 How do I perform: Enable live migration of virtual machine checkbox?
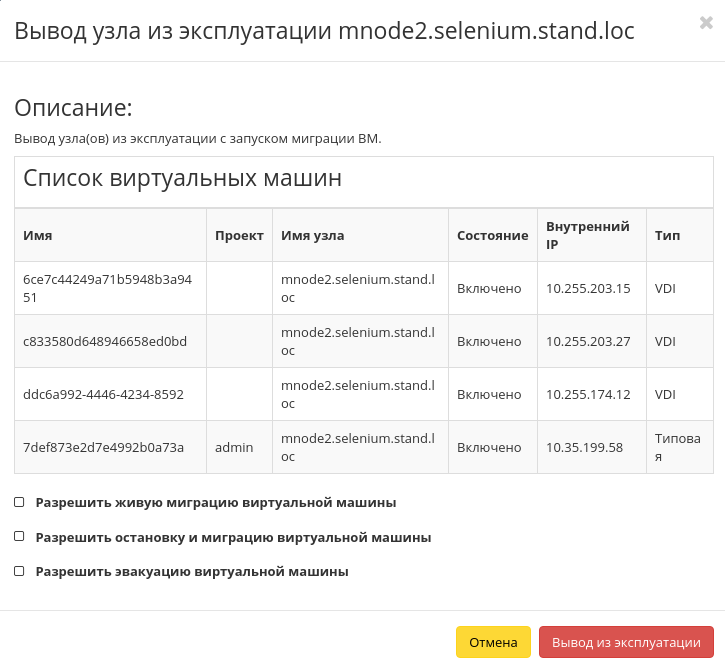[x=19, y=502]
